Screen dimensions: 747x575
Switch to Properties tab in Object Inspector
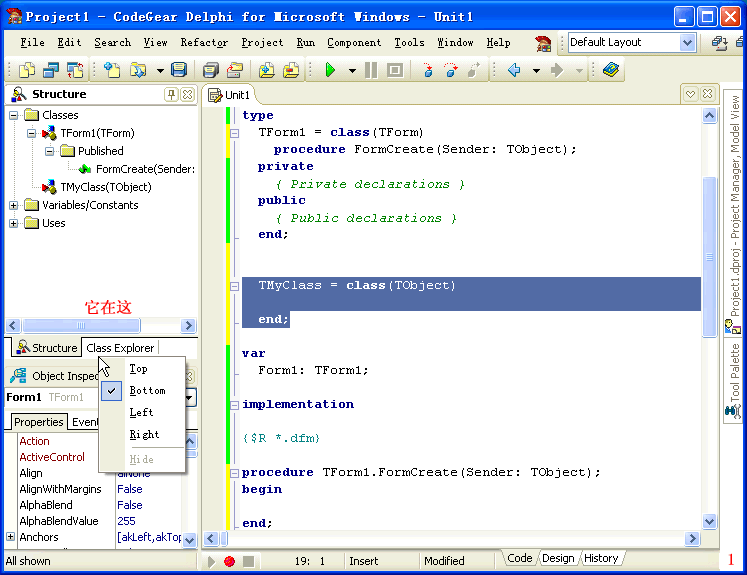point(39,422)
